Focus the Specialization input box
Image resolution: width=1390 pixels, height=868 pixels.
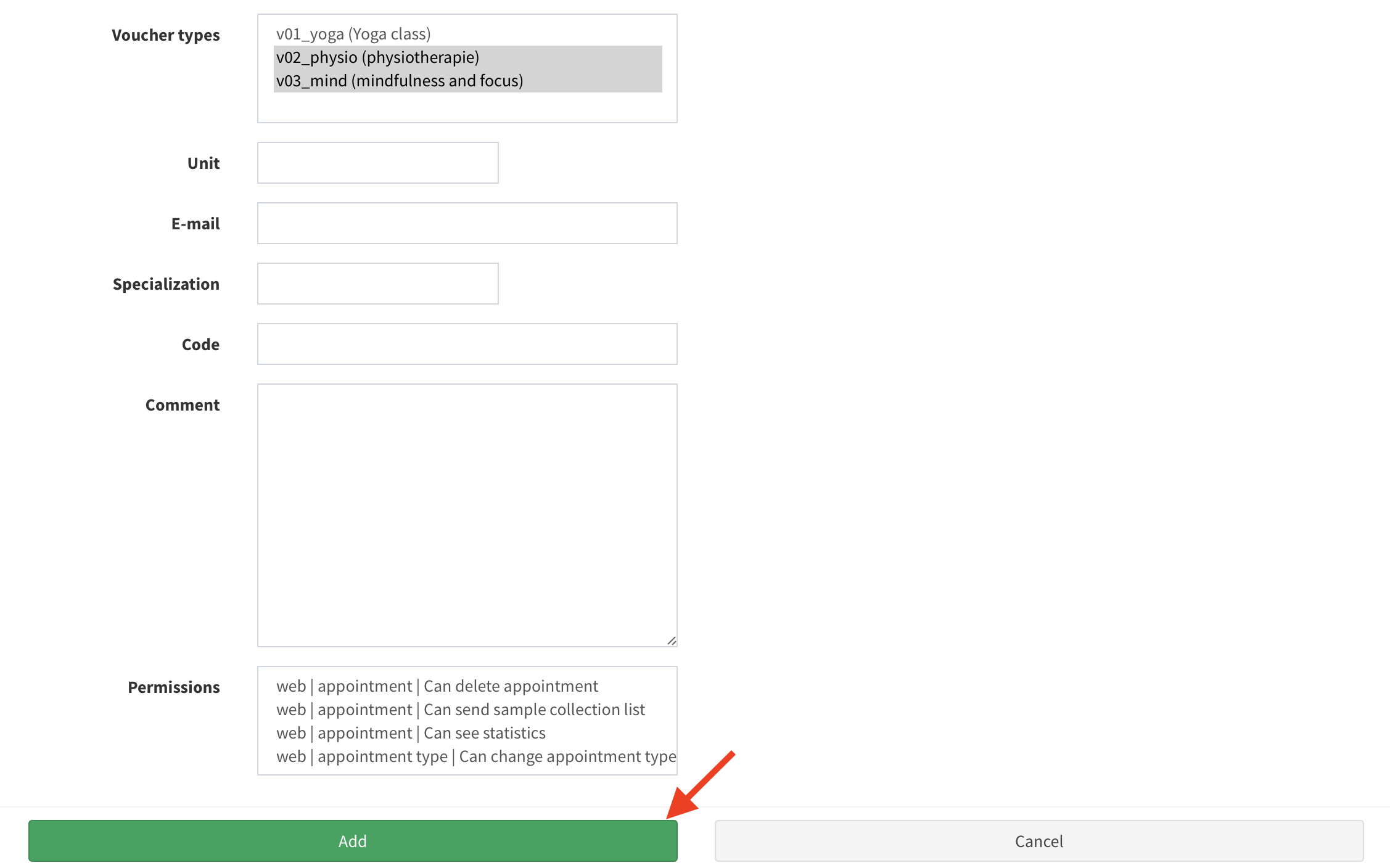[x=377, y=284]
